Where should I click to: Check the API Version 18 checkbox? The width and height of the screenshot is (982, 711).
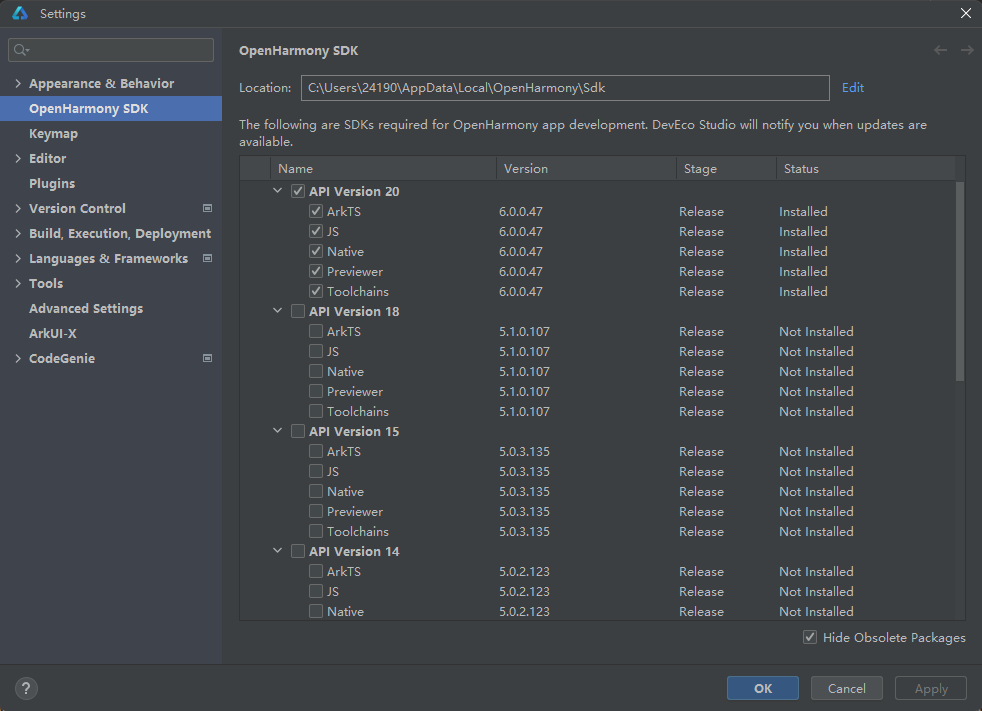[298, 311]
